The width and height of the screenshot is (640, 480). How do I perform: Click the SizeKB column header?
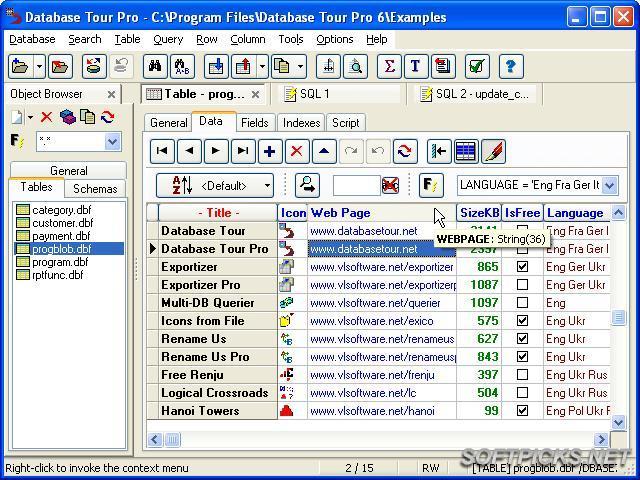479,213
